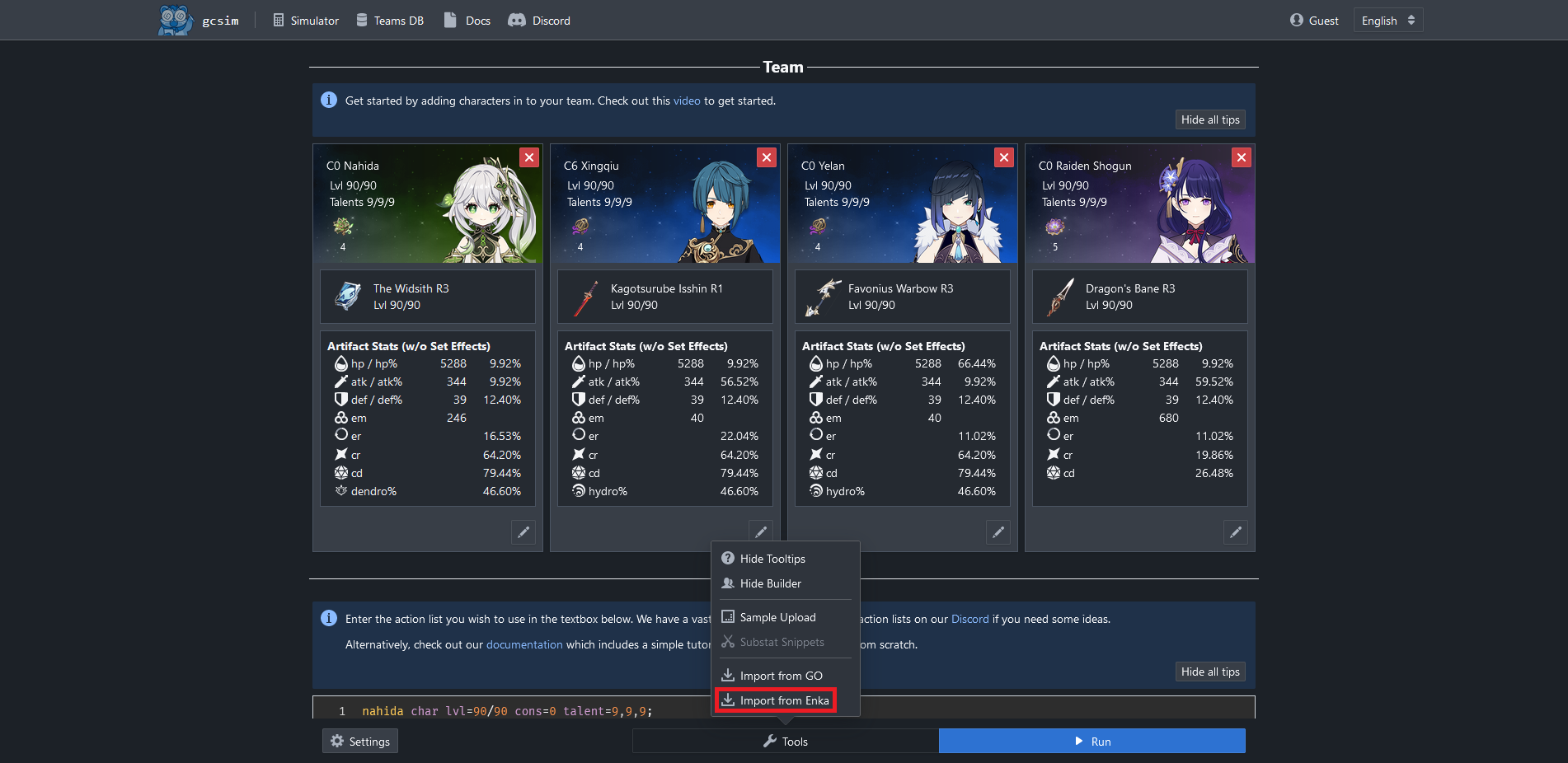Remove Nahida with the red X icon
Viewport: 1568px width, 763px height.
[529, 157]
